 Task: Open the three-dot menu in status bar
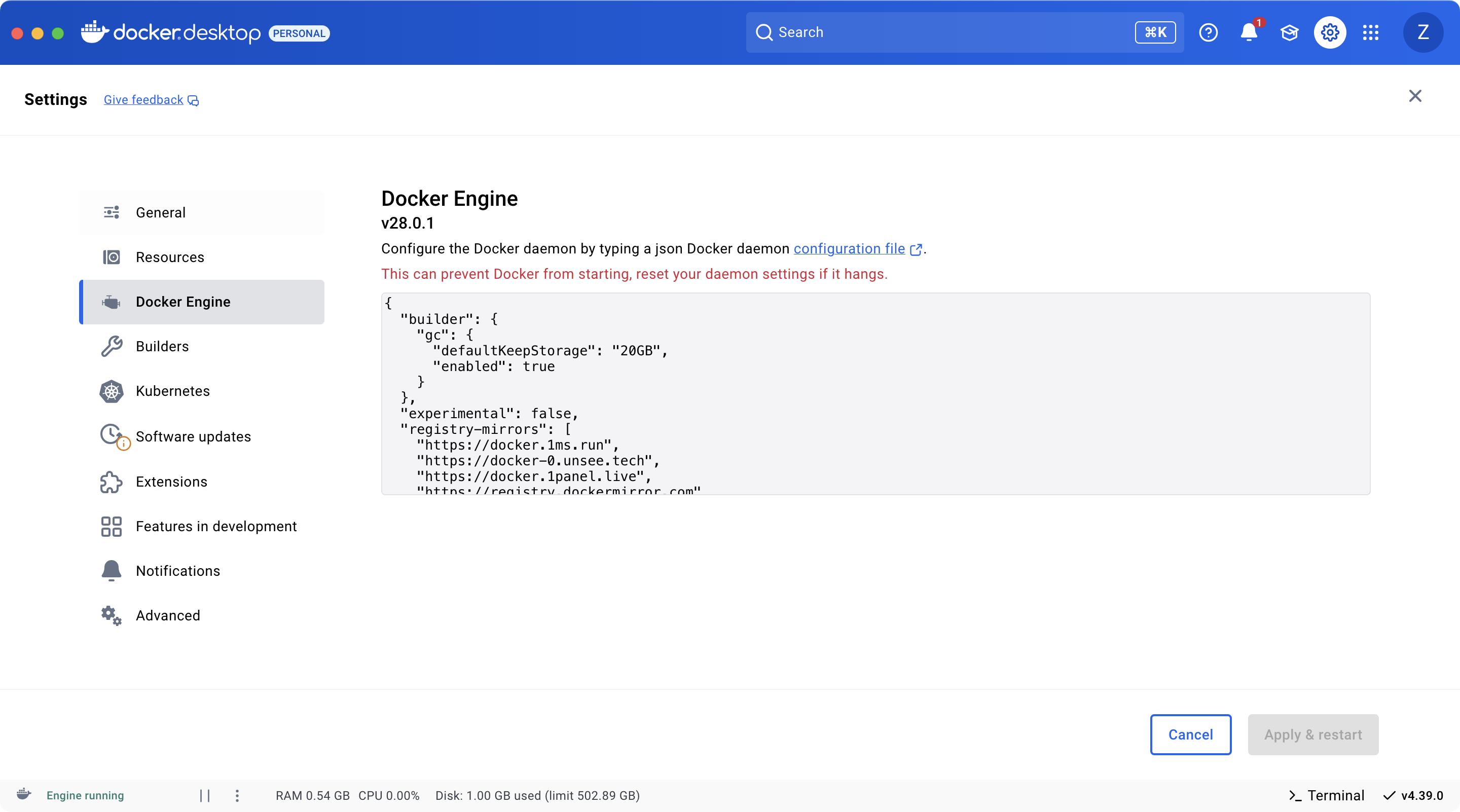coord(237,795)
